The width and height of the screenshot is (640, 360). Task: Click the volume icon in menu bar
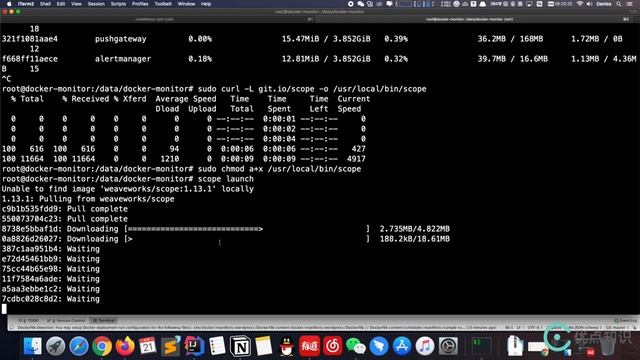tap(589, 4)
